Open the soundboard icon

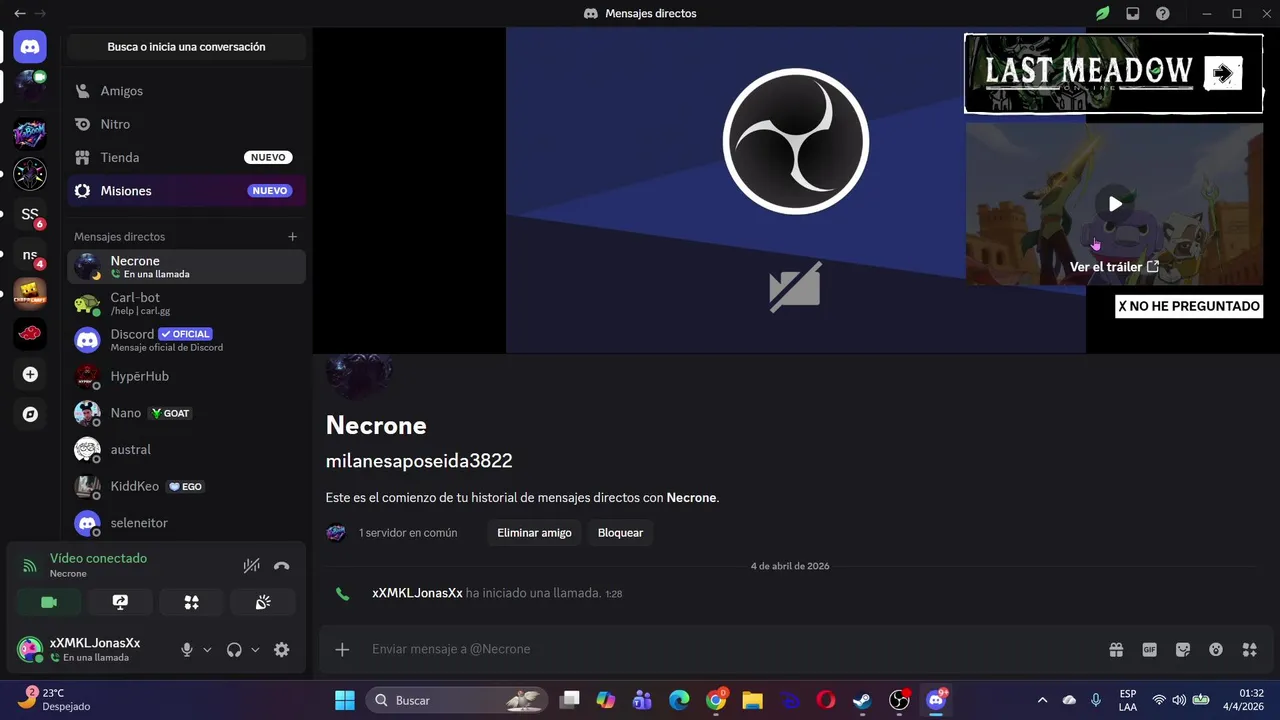[263, 602]
